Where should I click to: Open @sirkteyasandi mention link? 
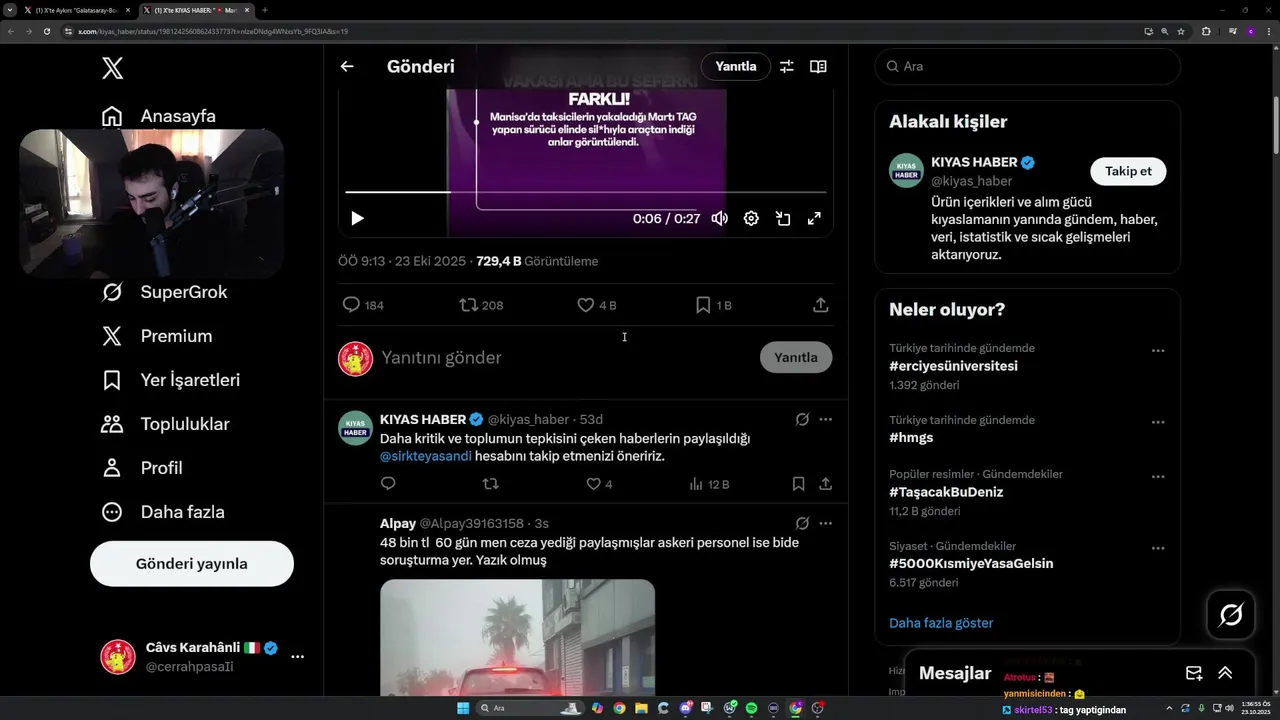426,456
